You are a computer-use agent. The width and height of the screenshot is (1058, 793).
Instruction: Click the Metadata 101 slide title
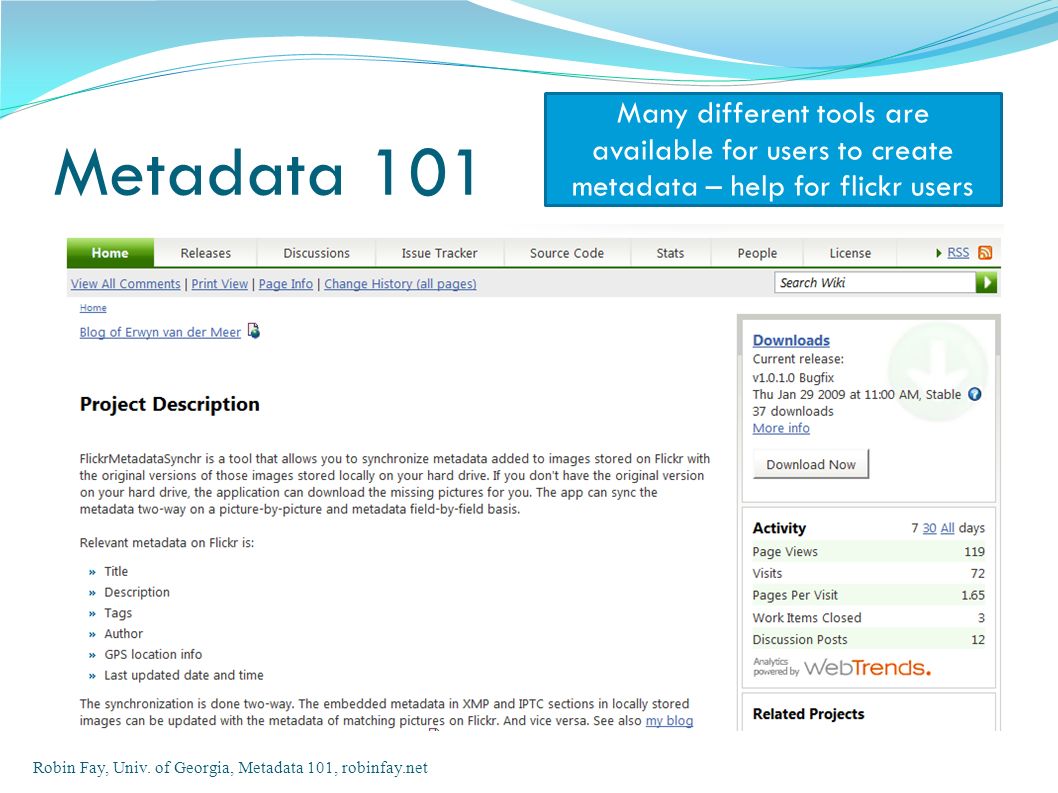click(x=267, y=172)
